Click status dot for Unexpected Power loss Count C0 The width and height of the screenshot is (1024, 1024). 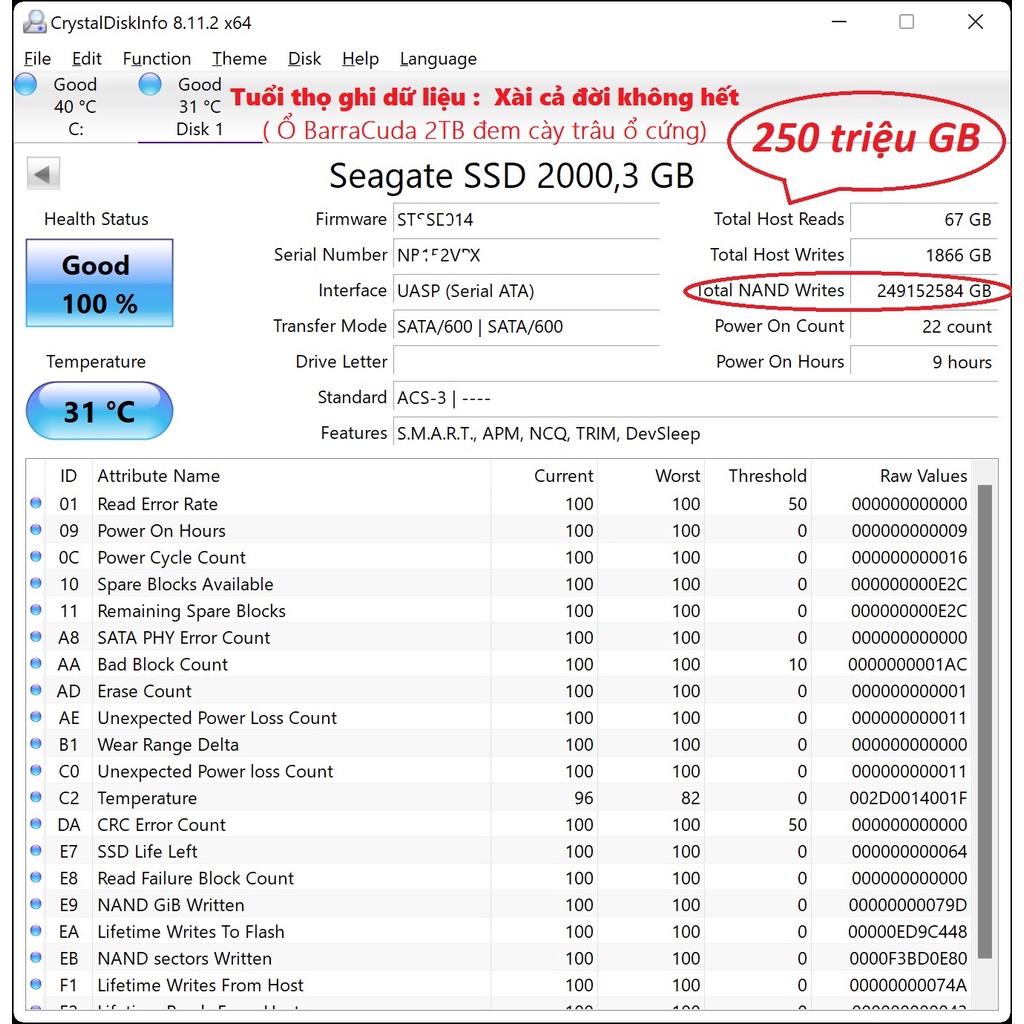click(36, 770)
